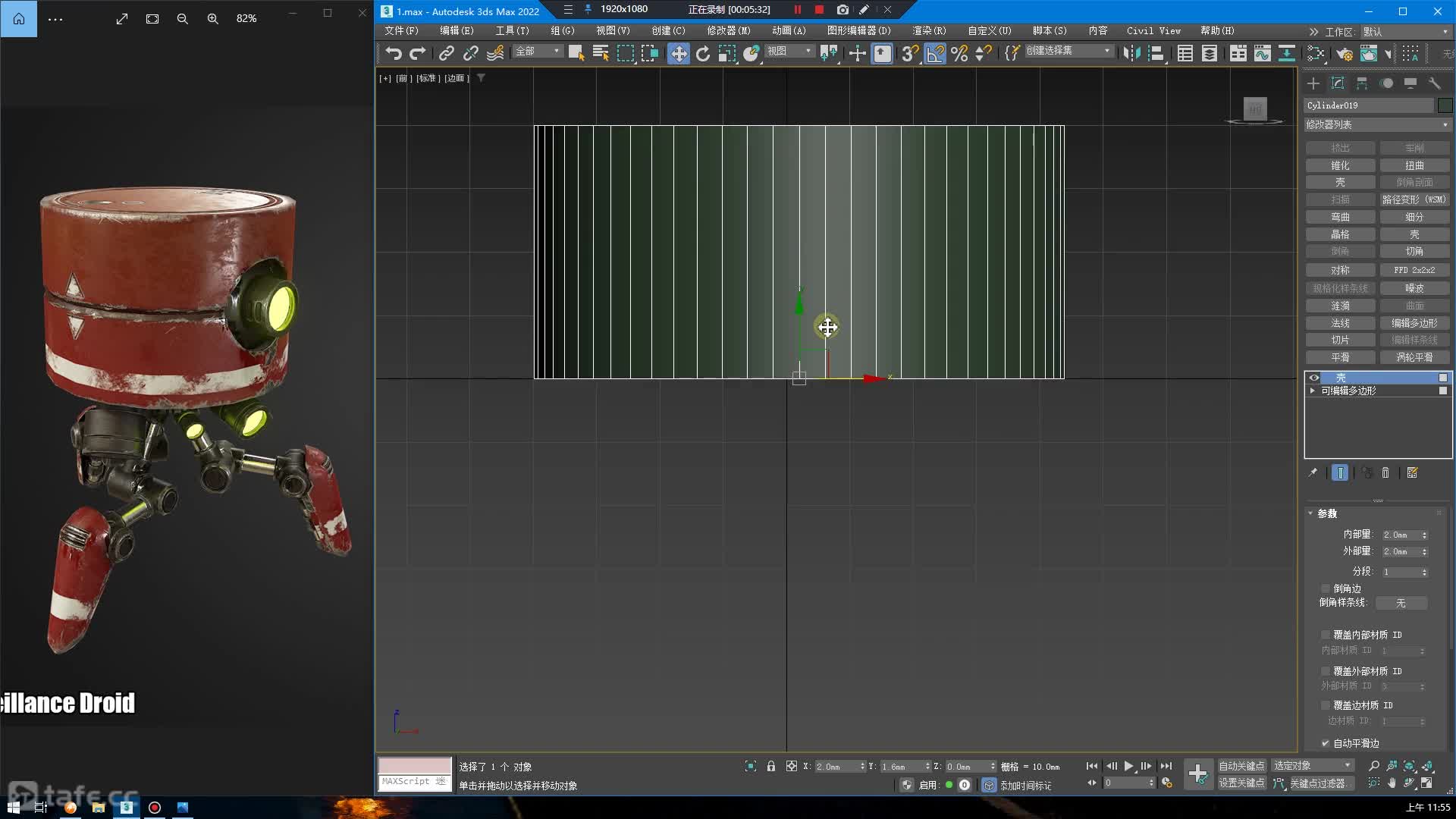1456x819 pixels.
Task: Apply the 扭曲 modifier button
Action: coord(1414,165)
